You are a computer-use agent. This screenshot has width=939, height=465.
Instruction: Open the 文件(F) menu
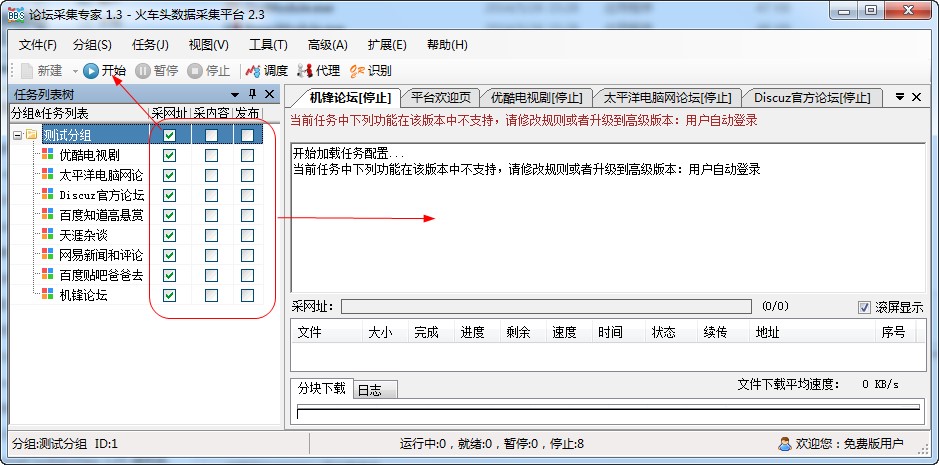[x=38, y=45]
